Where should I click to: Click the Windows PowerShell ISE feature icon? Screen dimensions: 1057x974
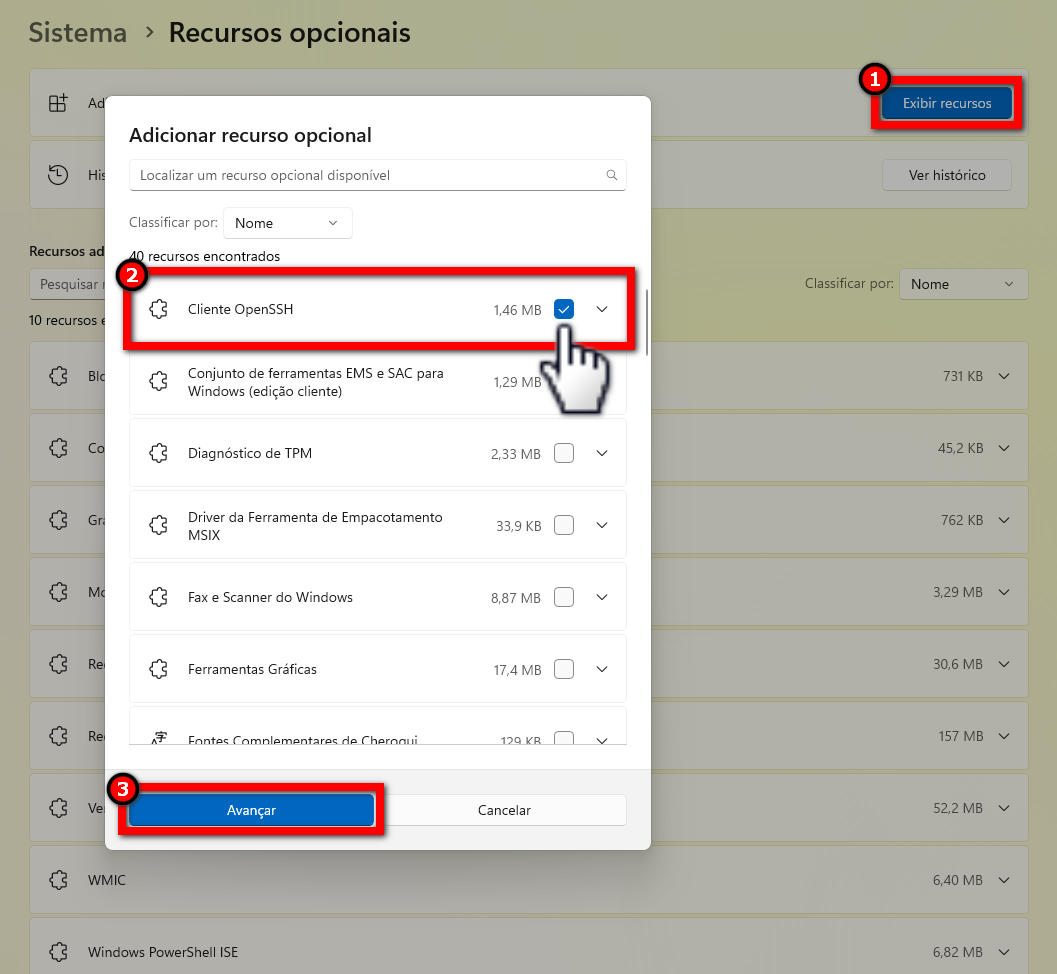[x=59, y=952]
